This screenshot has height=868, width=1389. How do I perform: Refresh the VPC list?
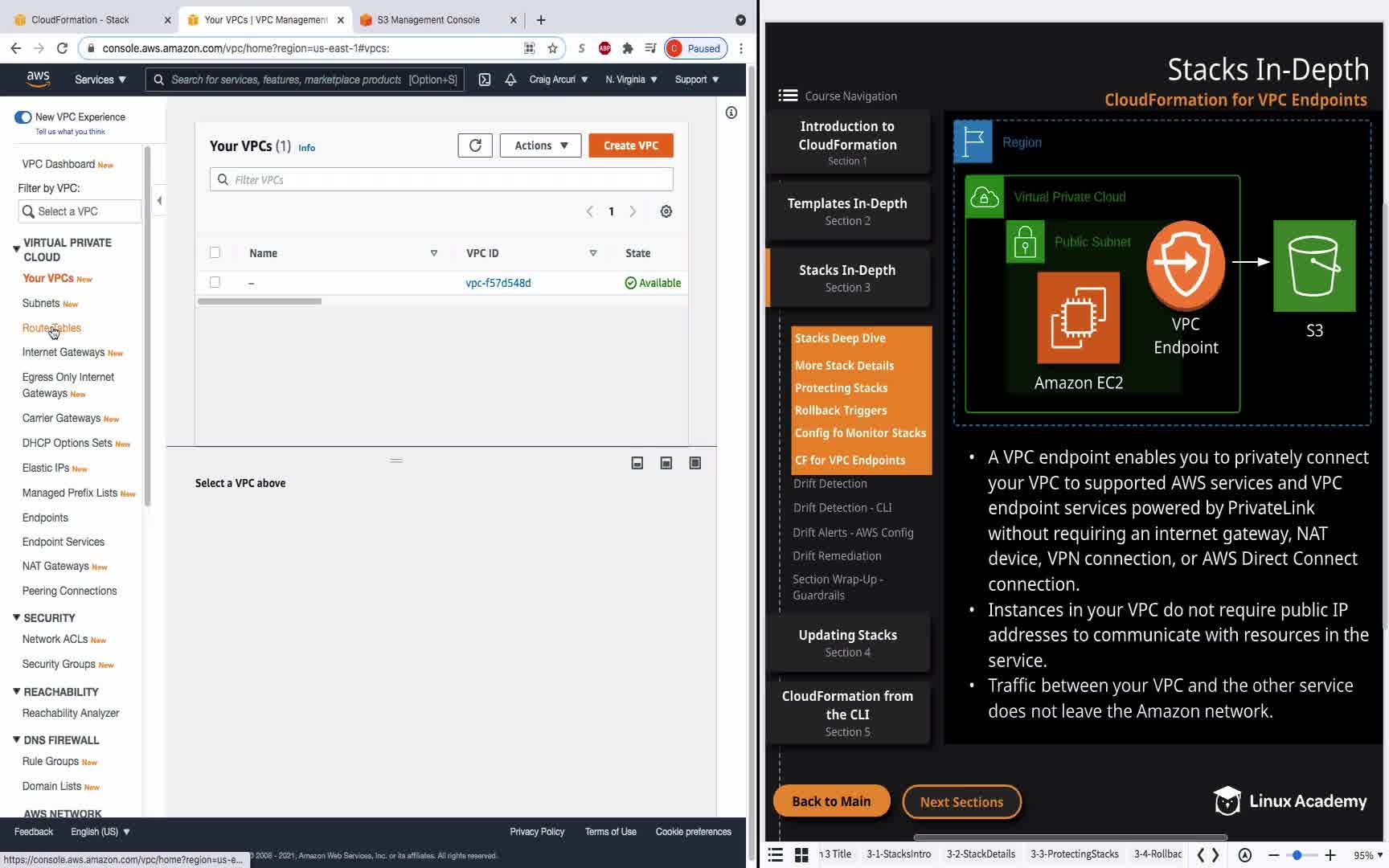pos(475,145)
